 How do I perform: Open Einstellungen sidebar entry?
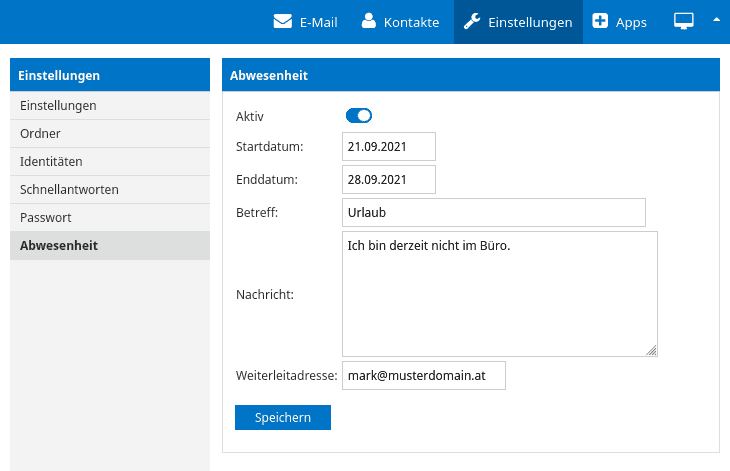(x=110, y=106)
